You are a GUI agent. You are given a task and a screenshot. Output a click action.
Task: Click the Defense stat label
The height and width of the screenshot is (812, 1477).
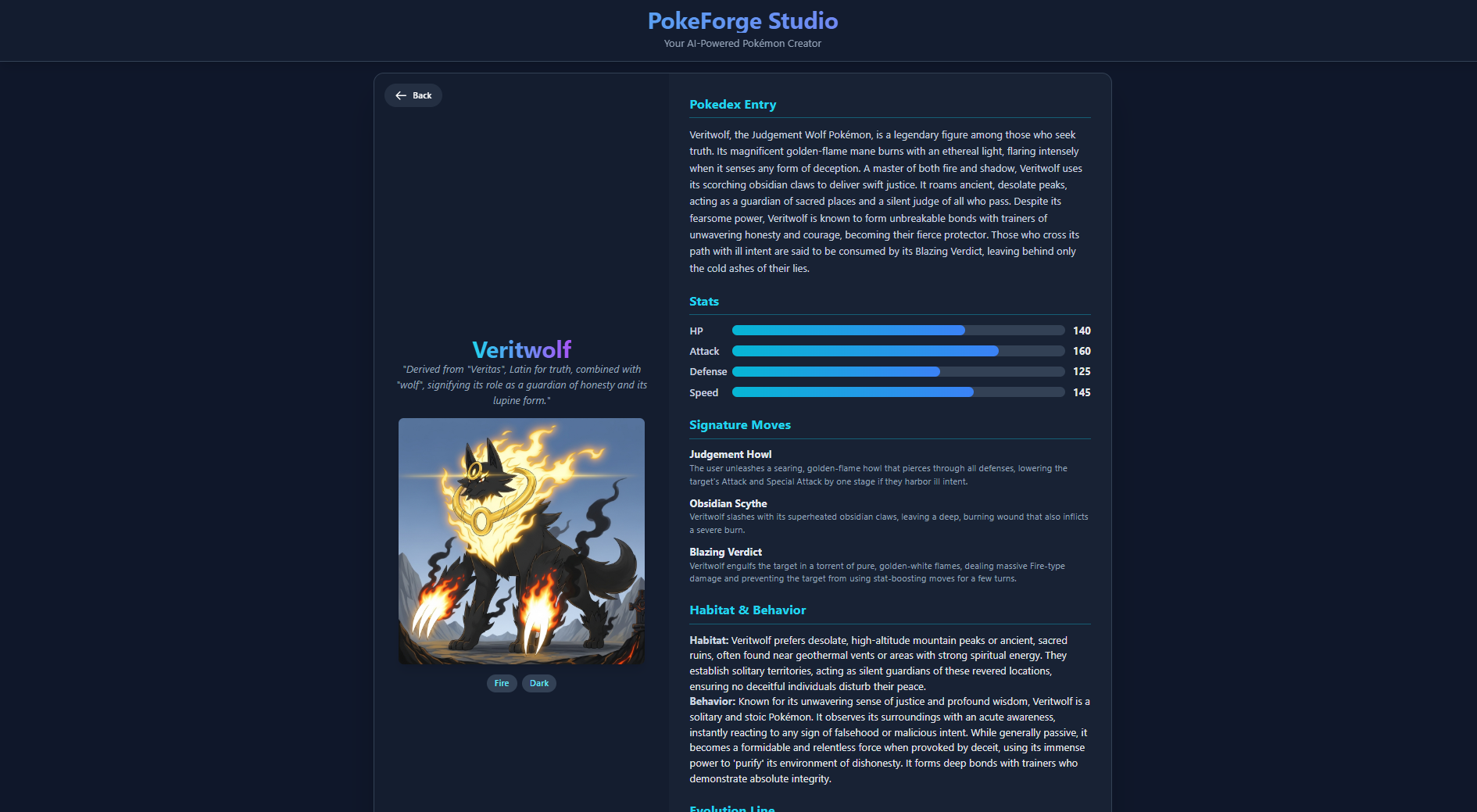point(708,372)
